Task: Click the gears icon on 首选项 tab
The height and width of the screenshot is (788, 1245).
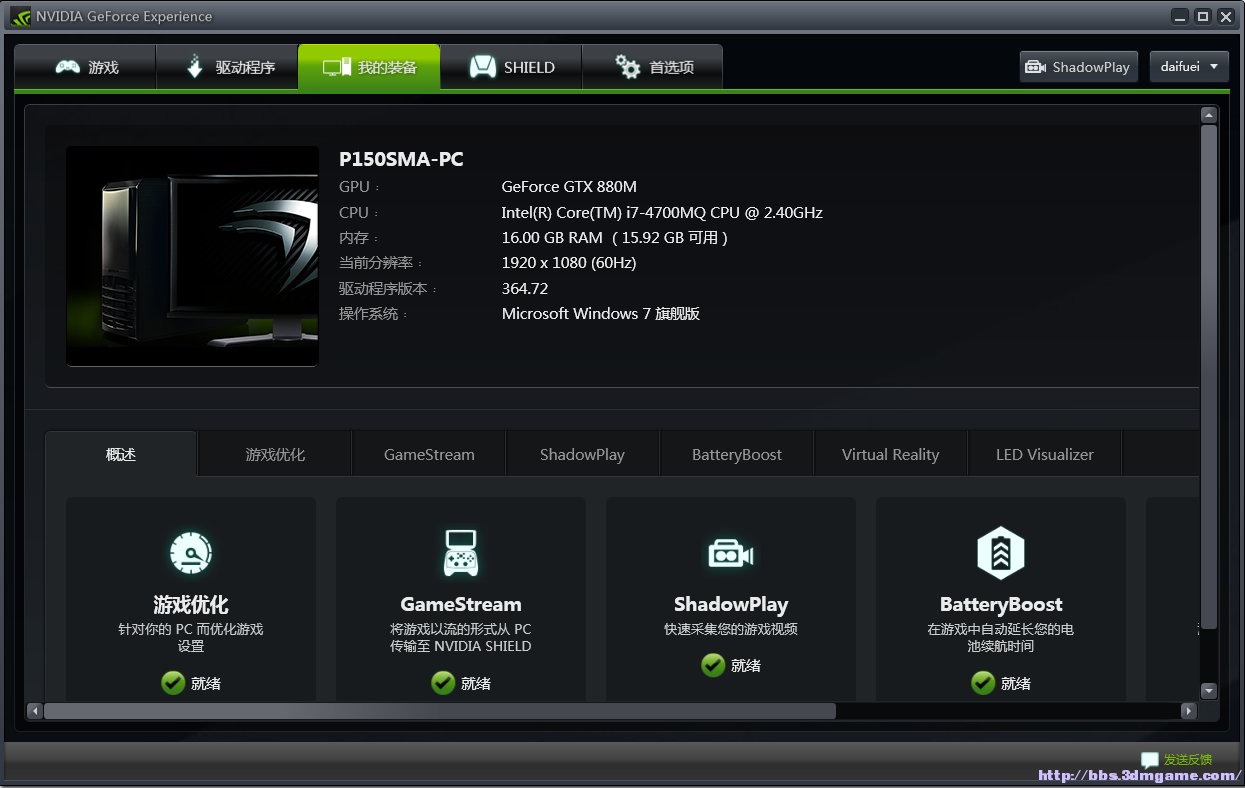Action: (x=628, y=67)
